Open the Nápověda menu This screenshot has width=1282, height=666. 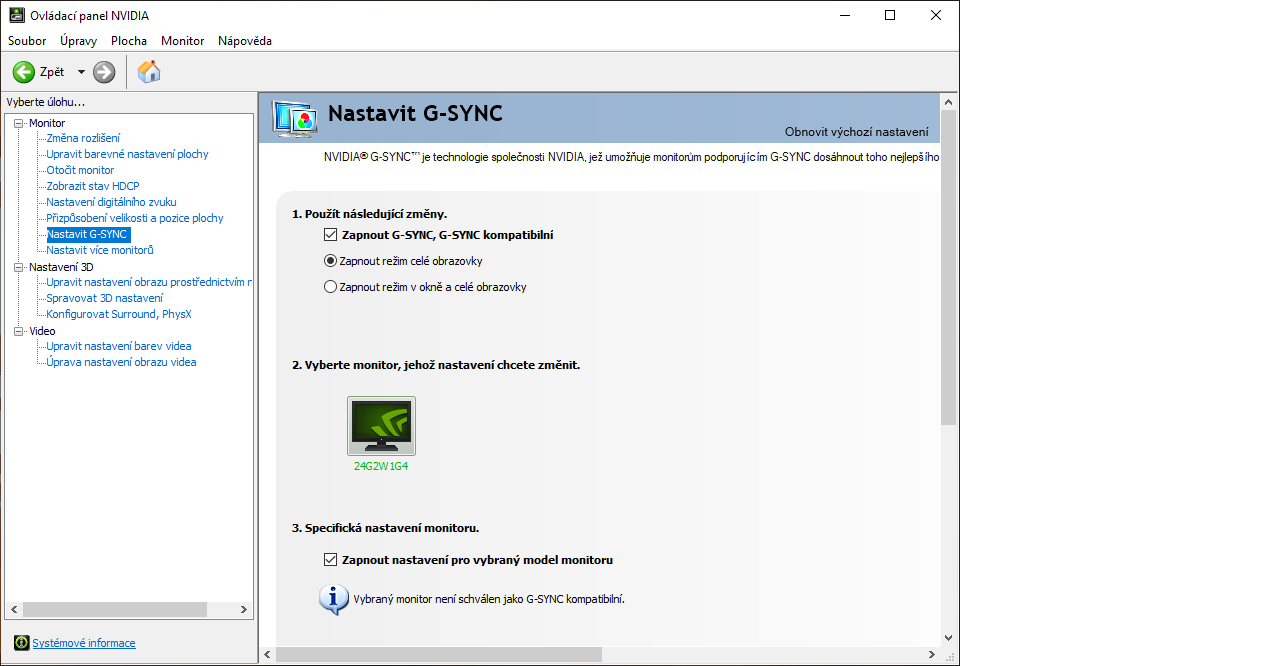coord(245,41)
